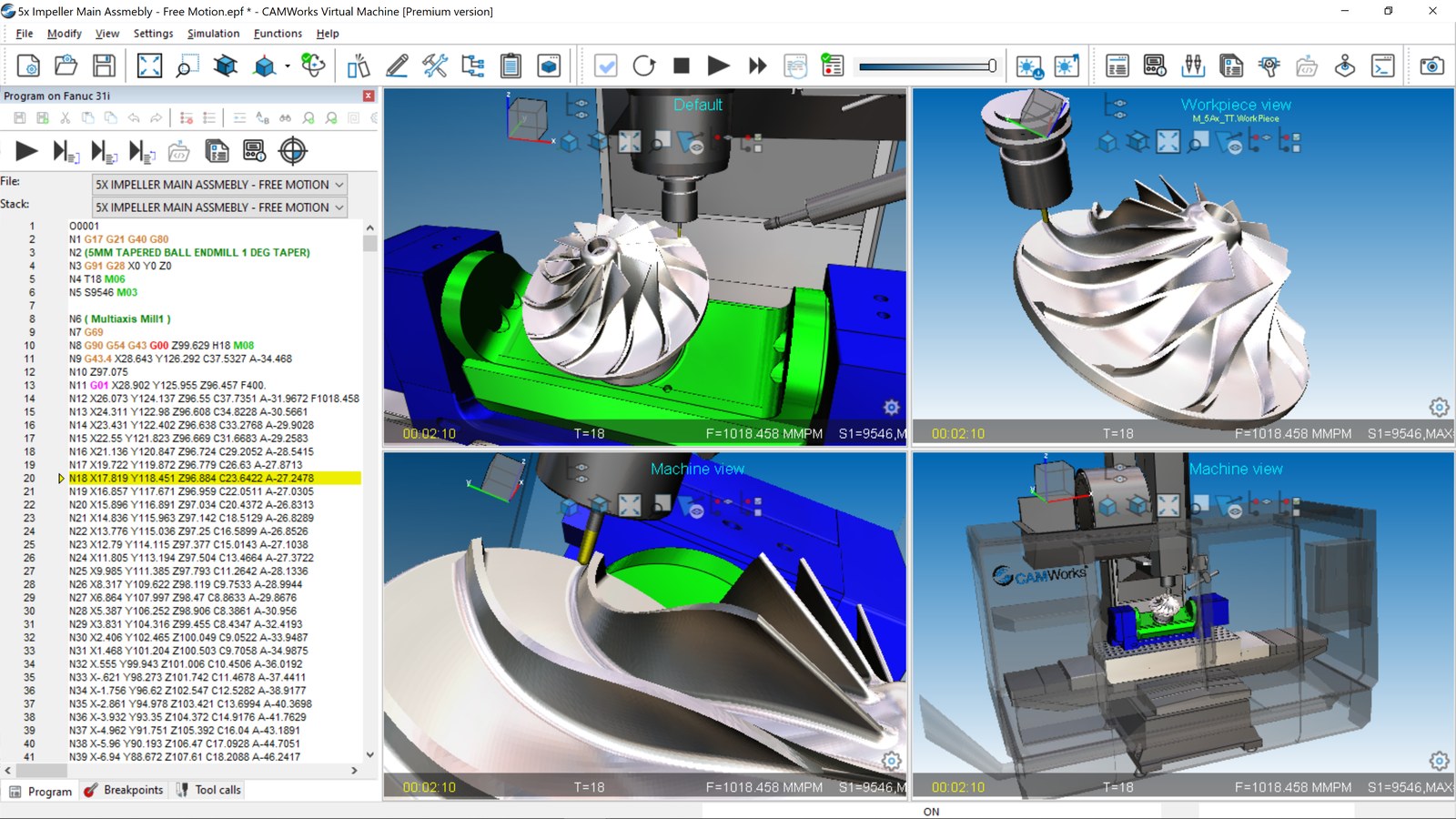Screen dimensions: 1456x819
Task: Select code line N18 X17.819 highlighted in yellow
Action: [215, 478]
